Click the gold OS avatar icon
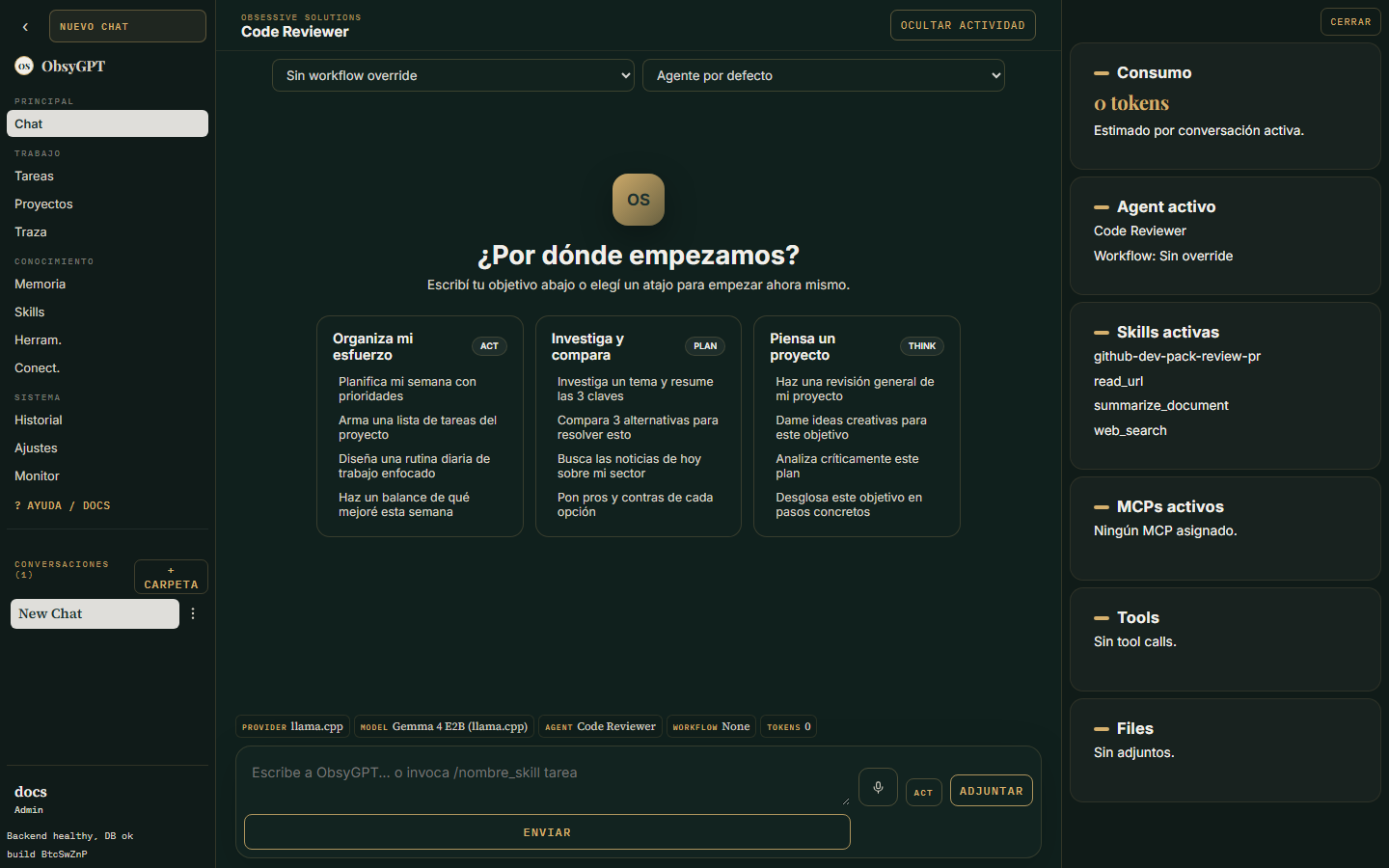The height and width of the screenshot is (868, 1389). [639, 200]
